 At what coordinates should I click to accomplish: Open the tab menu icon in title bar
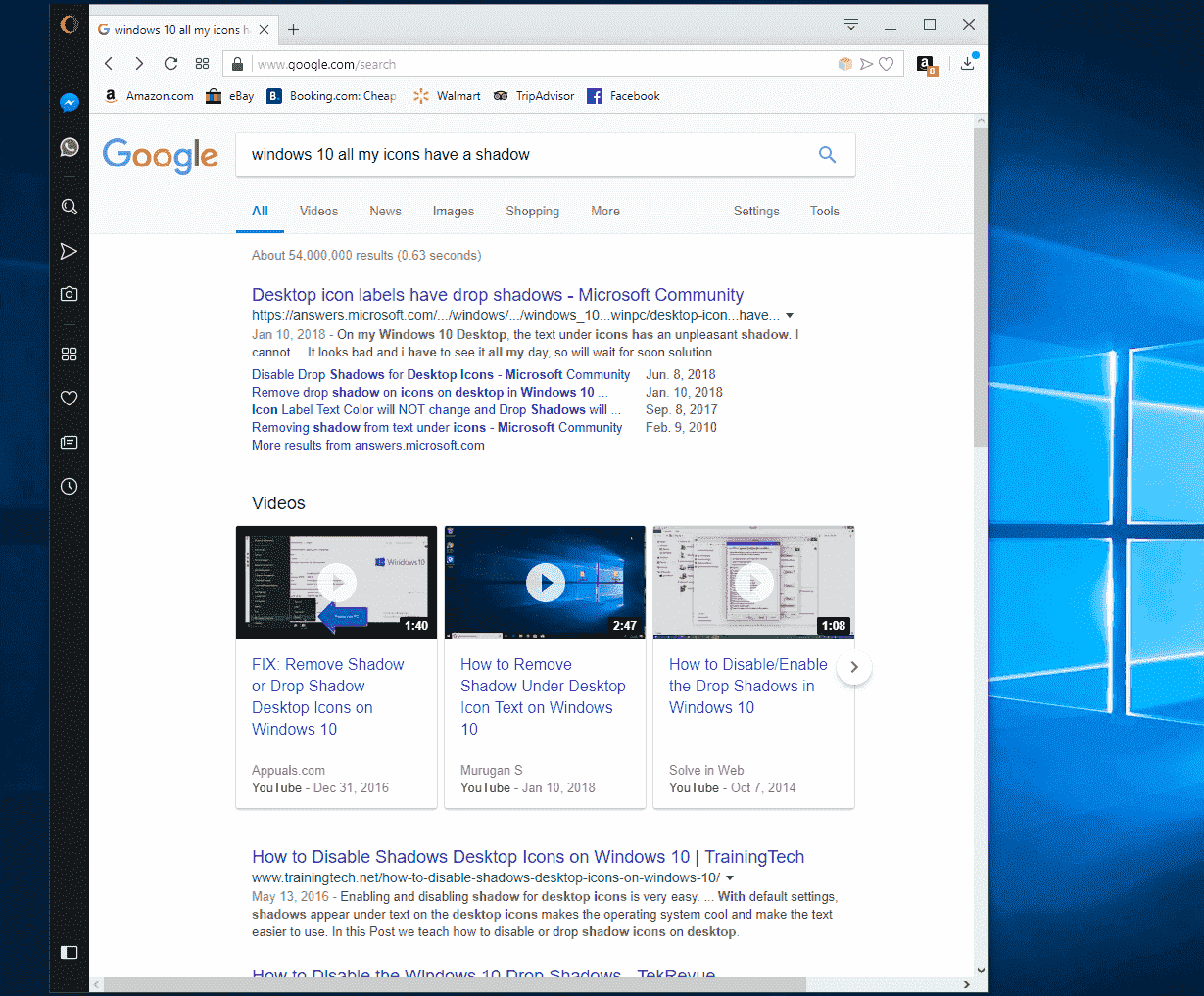850,24
